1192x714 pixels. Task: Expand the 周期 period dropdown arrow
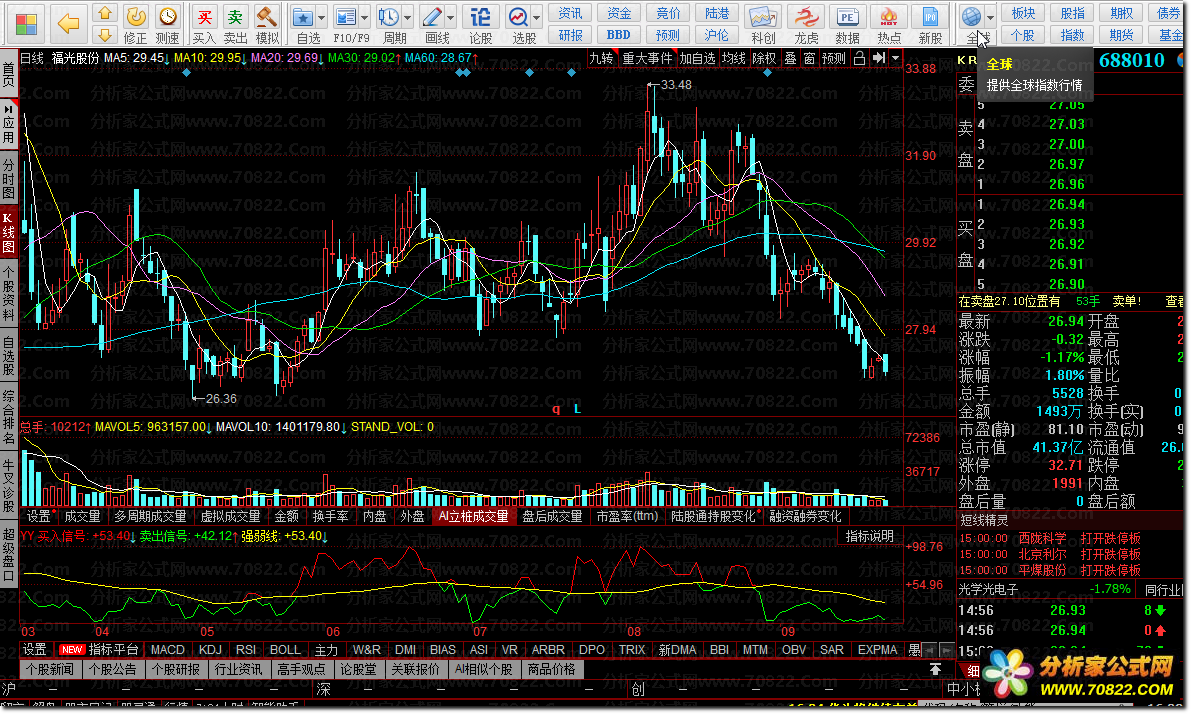coord(407,17)
